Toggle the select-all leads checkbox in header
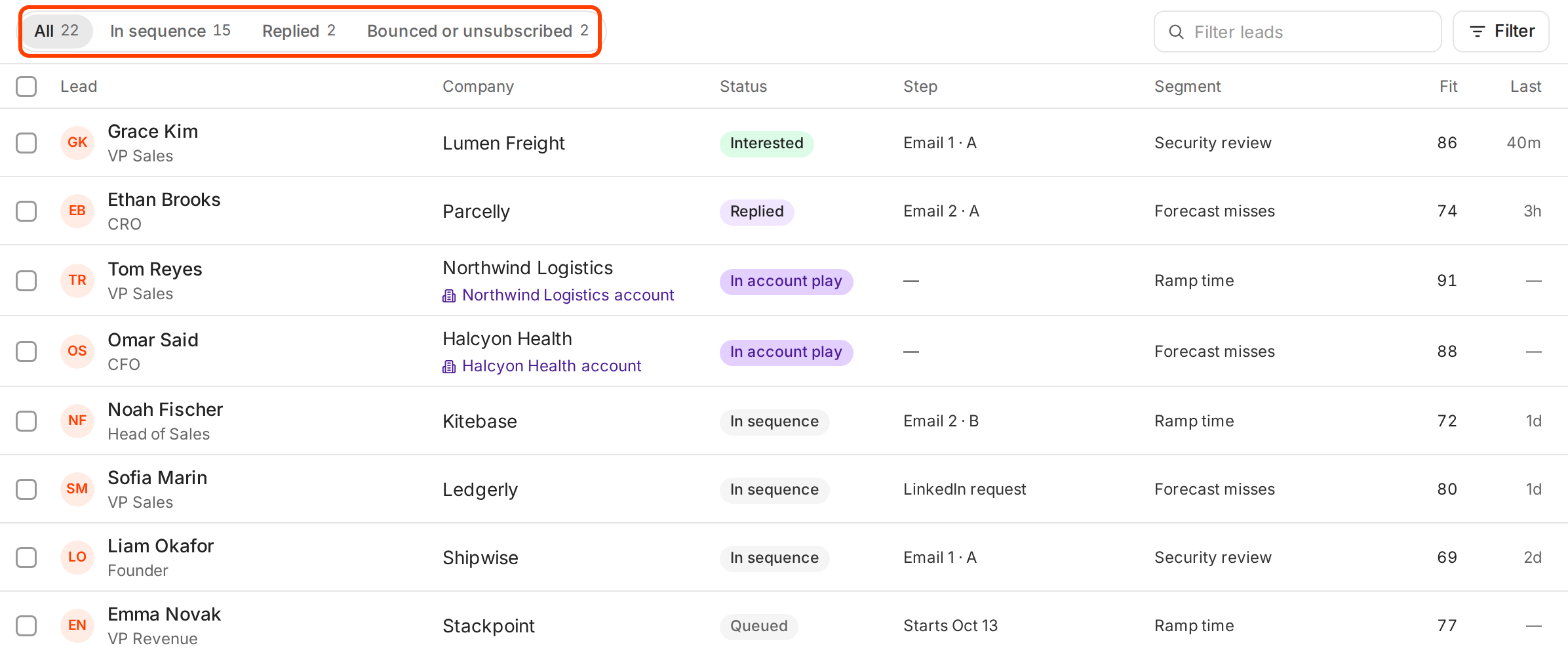 pos(26,87)
